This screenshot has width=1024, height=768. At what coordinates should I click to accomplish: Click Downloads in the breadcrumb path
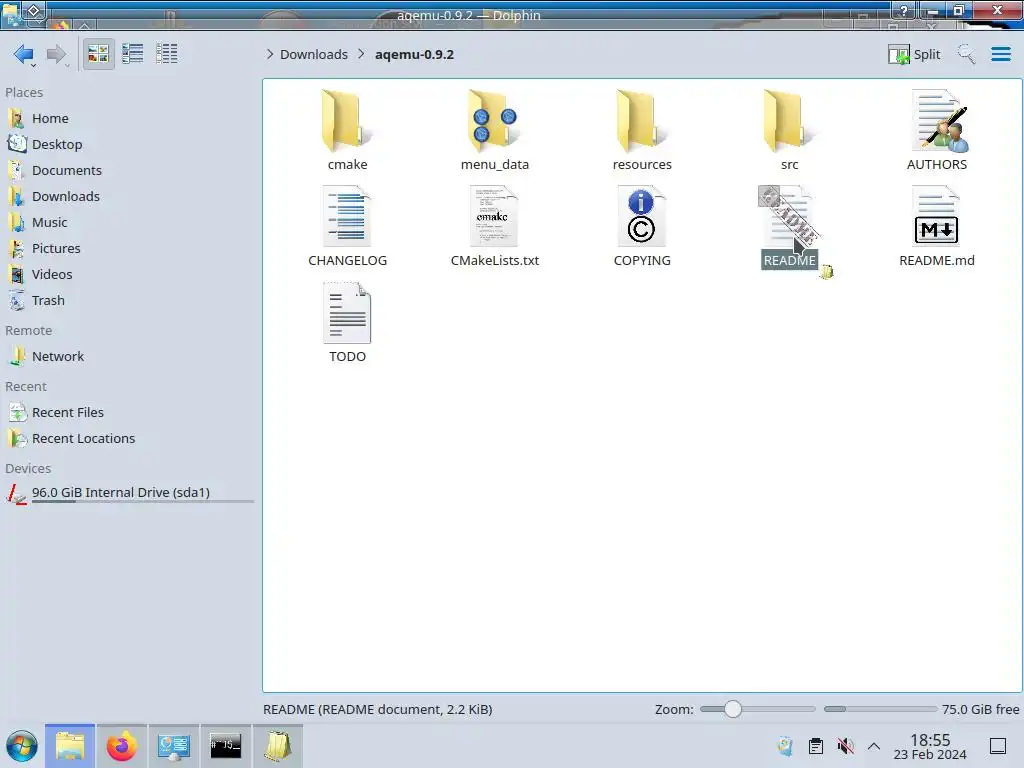pyautogui.click(x=314, y=54)
